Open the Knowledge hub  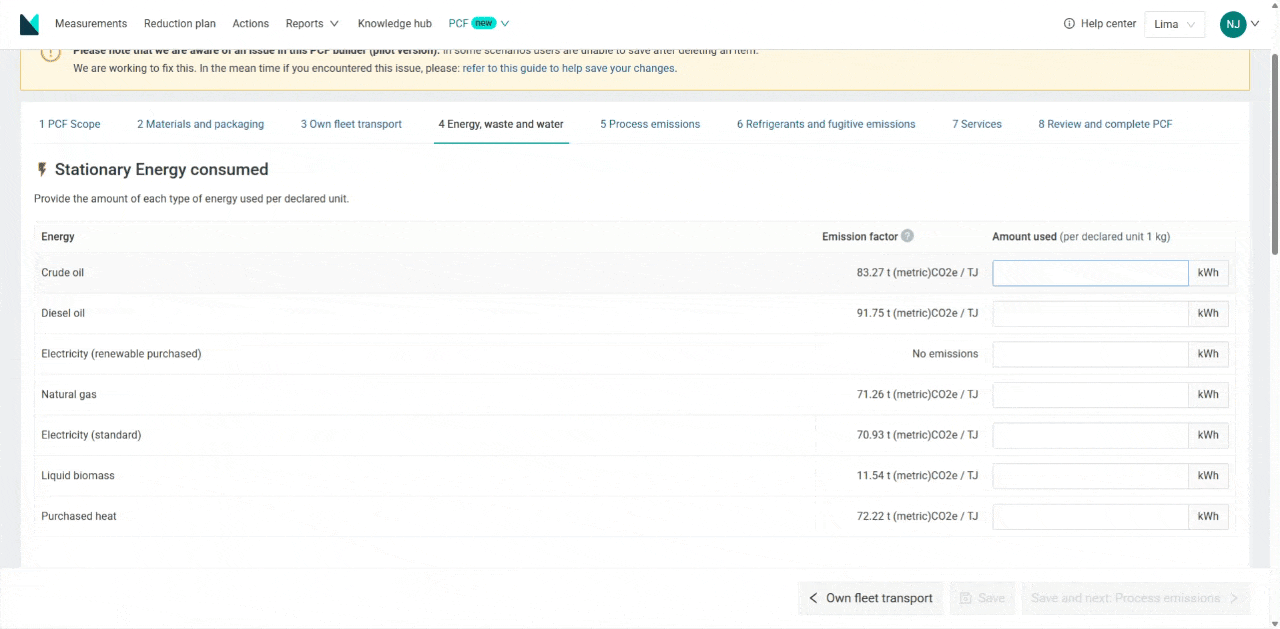tap(395, 24)
